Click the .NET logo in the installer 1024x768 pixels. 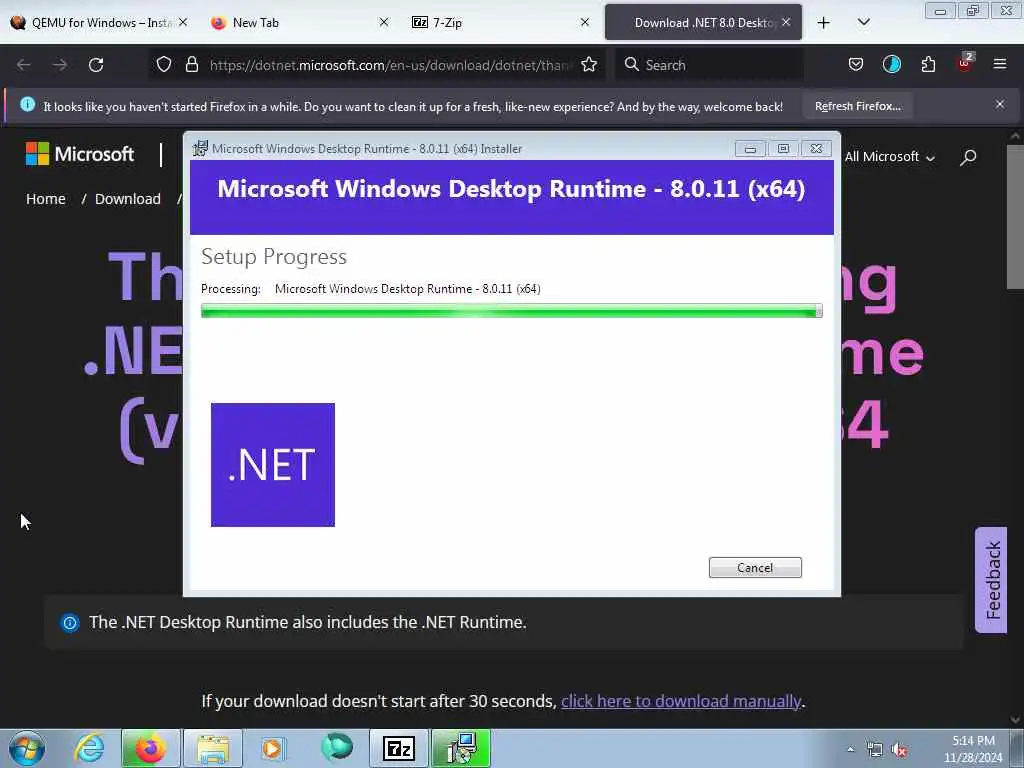pos(273,465)
